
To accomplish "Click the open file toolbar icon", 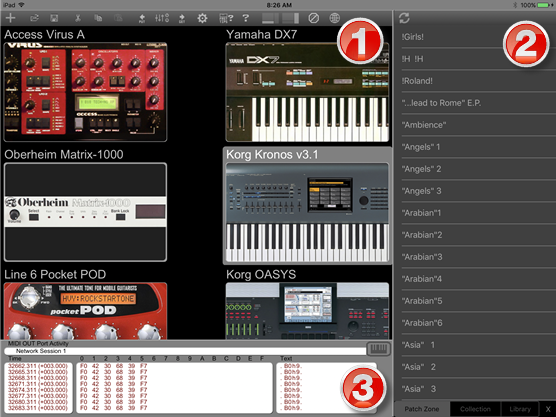I will [34, 18].
